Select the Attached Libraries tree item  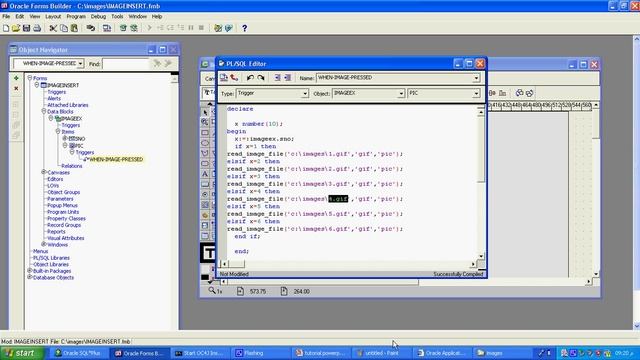(68, 105)
